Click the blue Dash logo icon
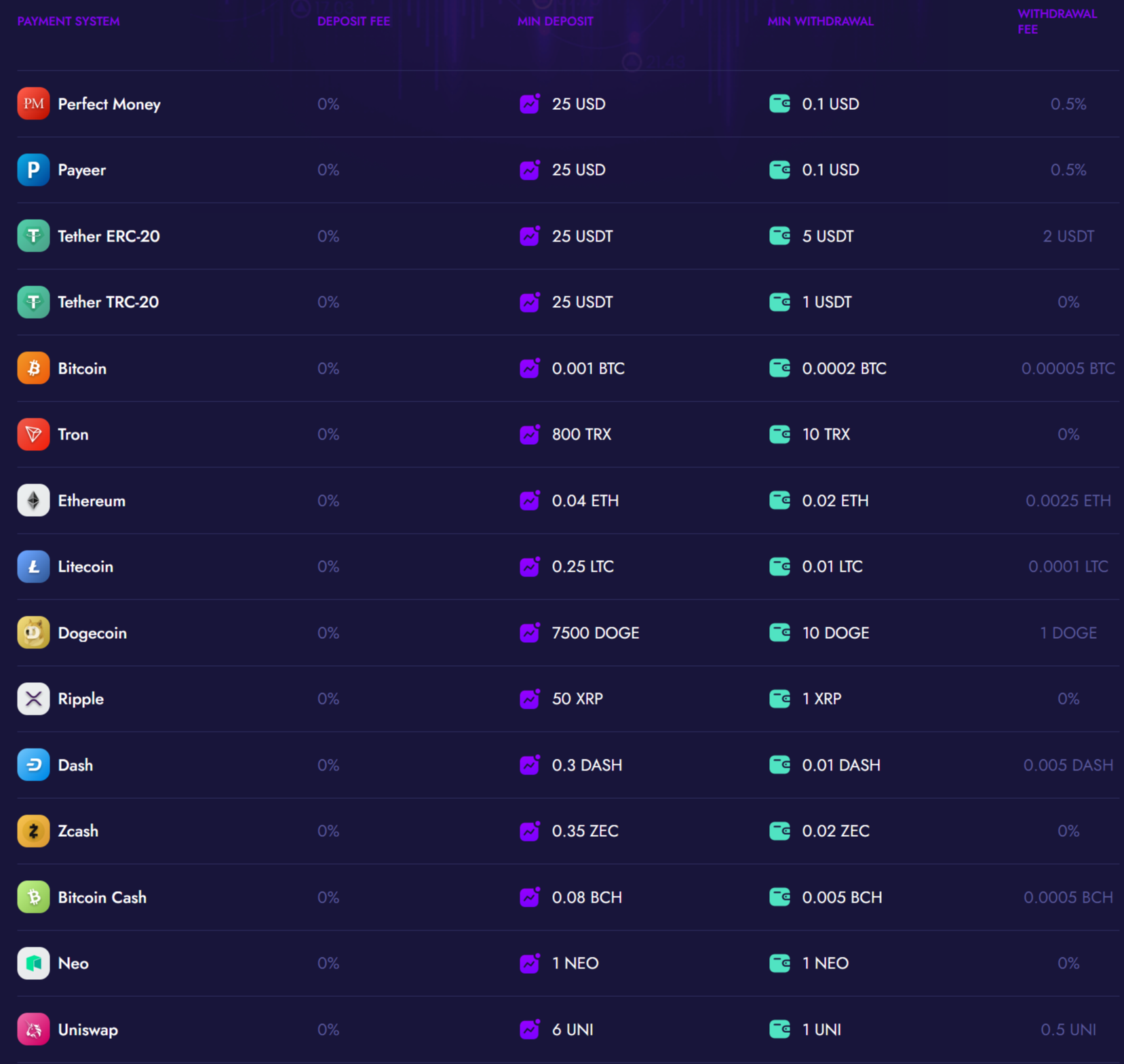Screen dimensions: 1124x1064 pos(33,765)
